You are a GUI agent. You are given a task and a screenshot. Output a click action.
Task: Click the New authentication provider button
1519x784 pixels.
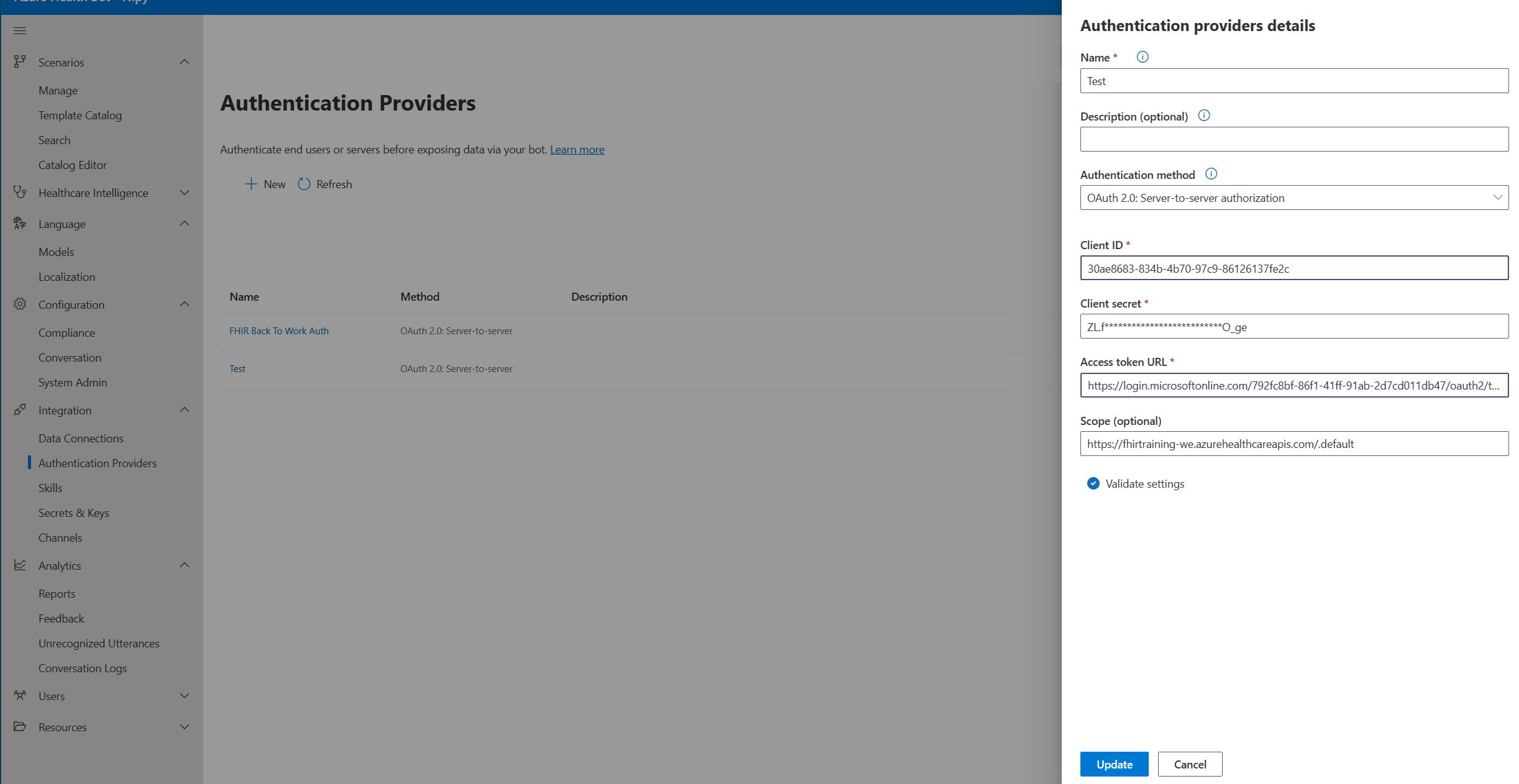pos(262,183)
